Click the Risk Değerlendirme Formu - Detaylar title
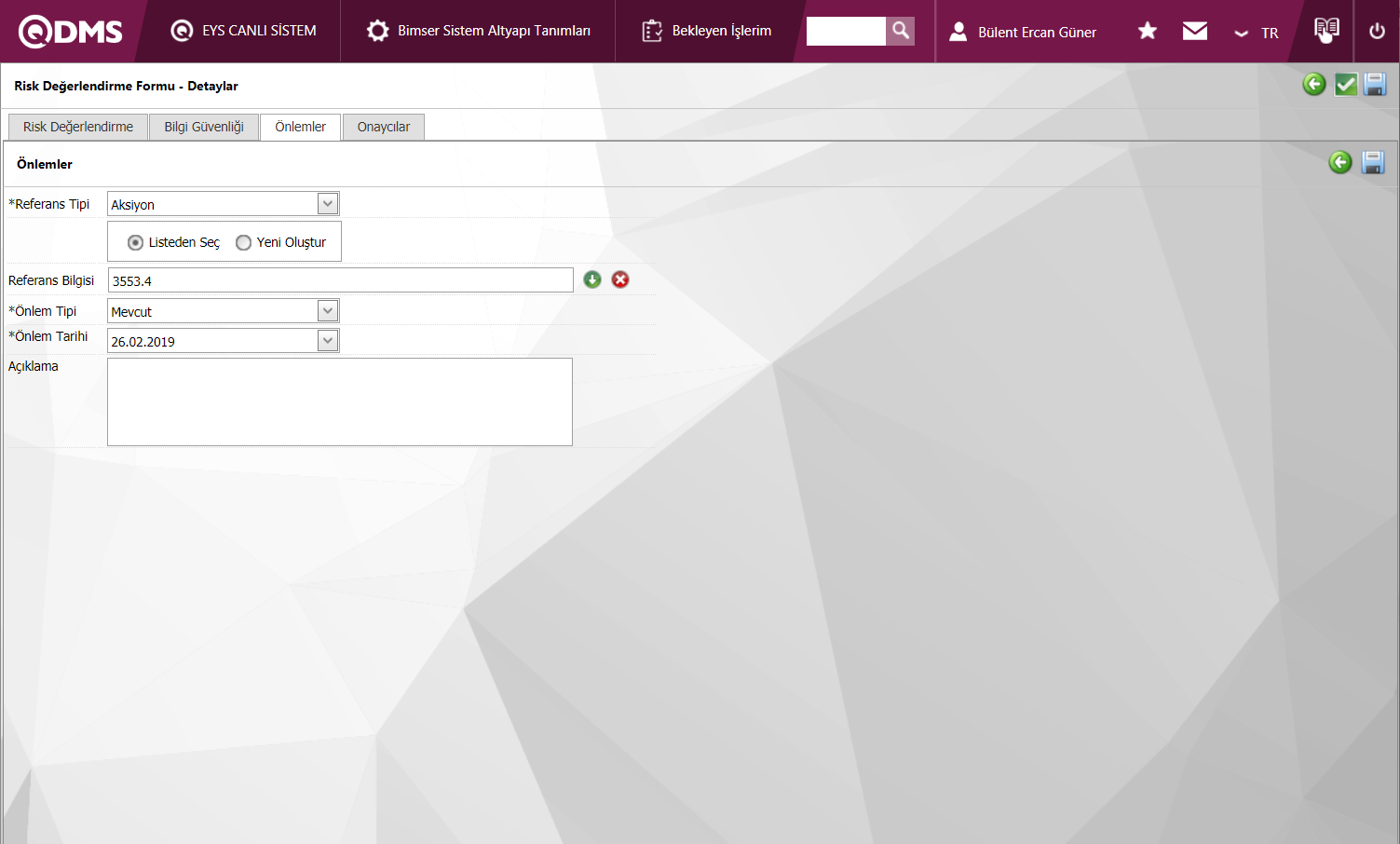This screenshot has height=844, width=1400. point(126,86)
